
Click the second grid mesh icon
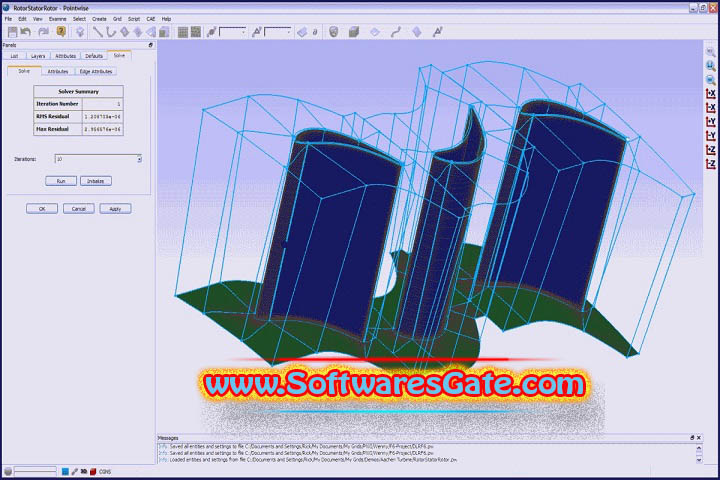[196, 32]
